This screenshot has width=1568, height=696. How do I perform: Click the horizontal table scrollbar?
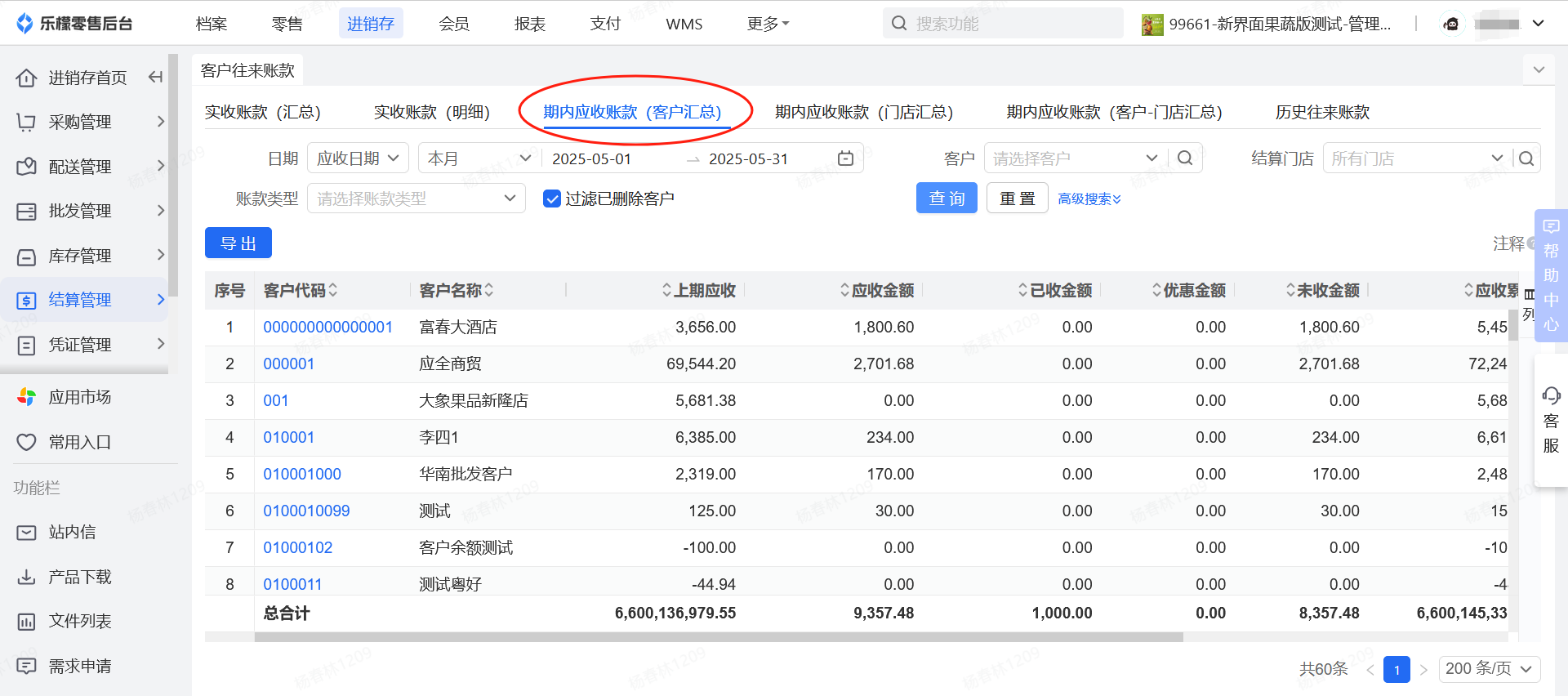click(x=719, y=637)
